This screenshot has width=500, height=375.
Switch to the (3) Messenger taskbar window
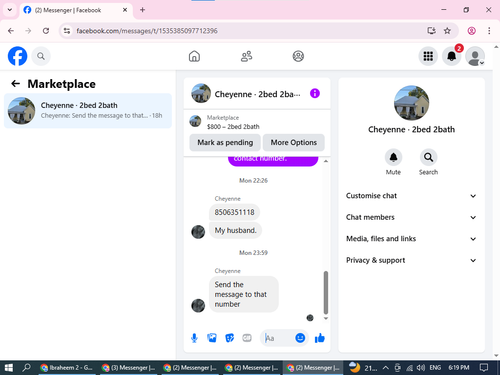click(128, 368)
